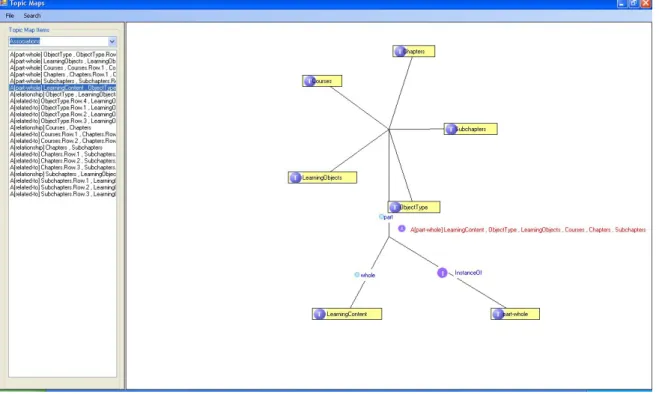The width and height of the screenshot is (659, 394).
Task: Select 'A[related-to] Subchapters.Row.1' row
Action: pyautogui.click(x=63, y=181)
